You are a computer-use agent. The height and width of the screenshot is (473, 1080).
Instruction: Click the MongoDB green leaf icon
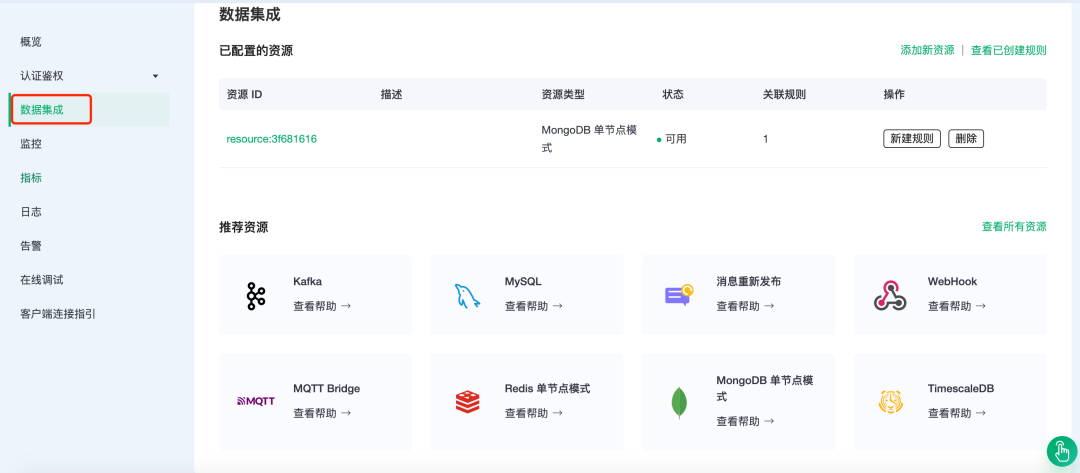tap(680, 403)
